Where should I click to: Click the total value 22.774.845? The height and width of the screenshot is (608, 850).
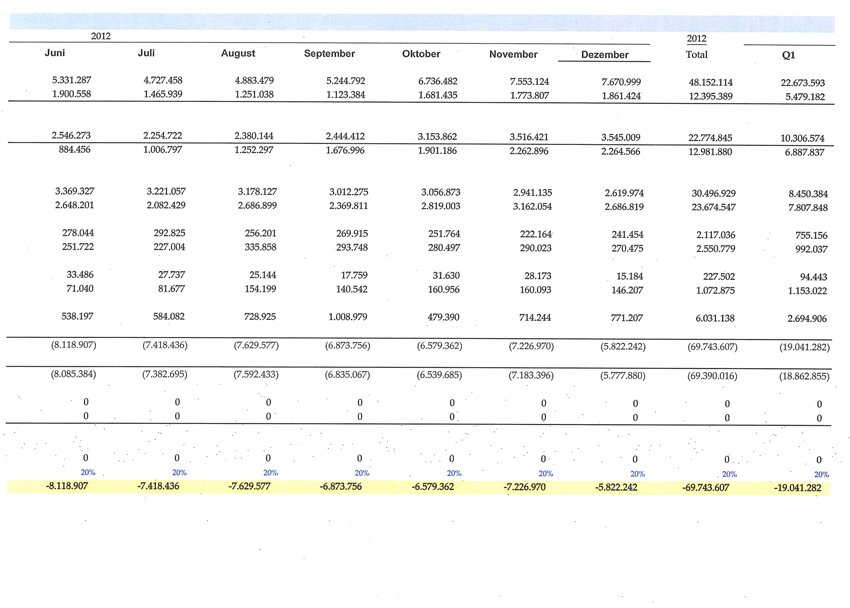(711, 138)
